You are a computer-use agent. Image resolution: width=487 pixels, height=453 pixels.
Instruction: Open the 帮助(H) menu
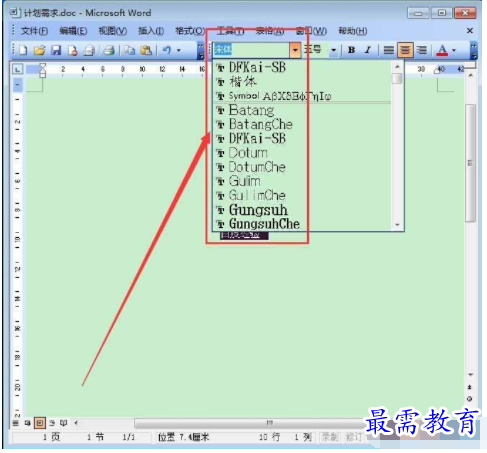click(353, 31)
